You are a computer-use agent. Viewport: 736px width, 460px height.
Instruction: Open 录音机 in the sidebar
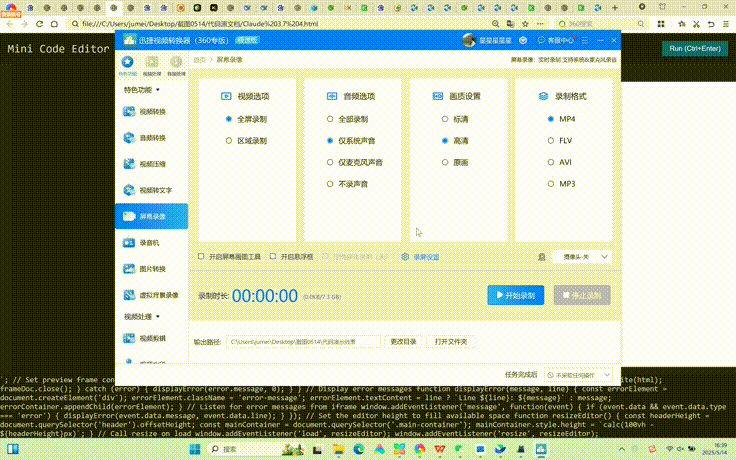pyautogui.click(x=151, y=242)
